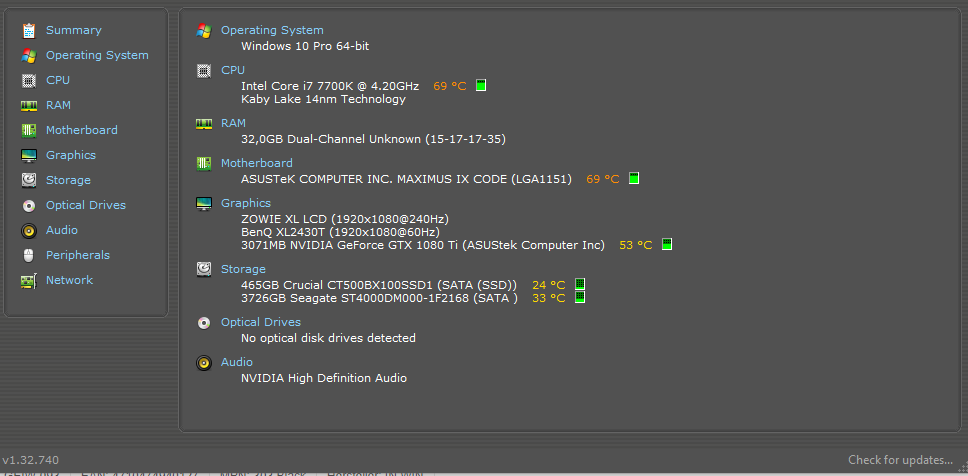Click the Peripherals mouse icon in sidebar
This screenshot has width=968, height=476.
tap(28, 256)
